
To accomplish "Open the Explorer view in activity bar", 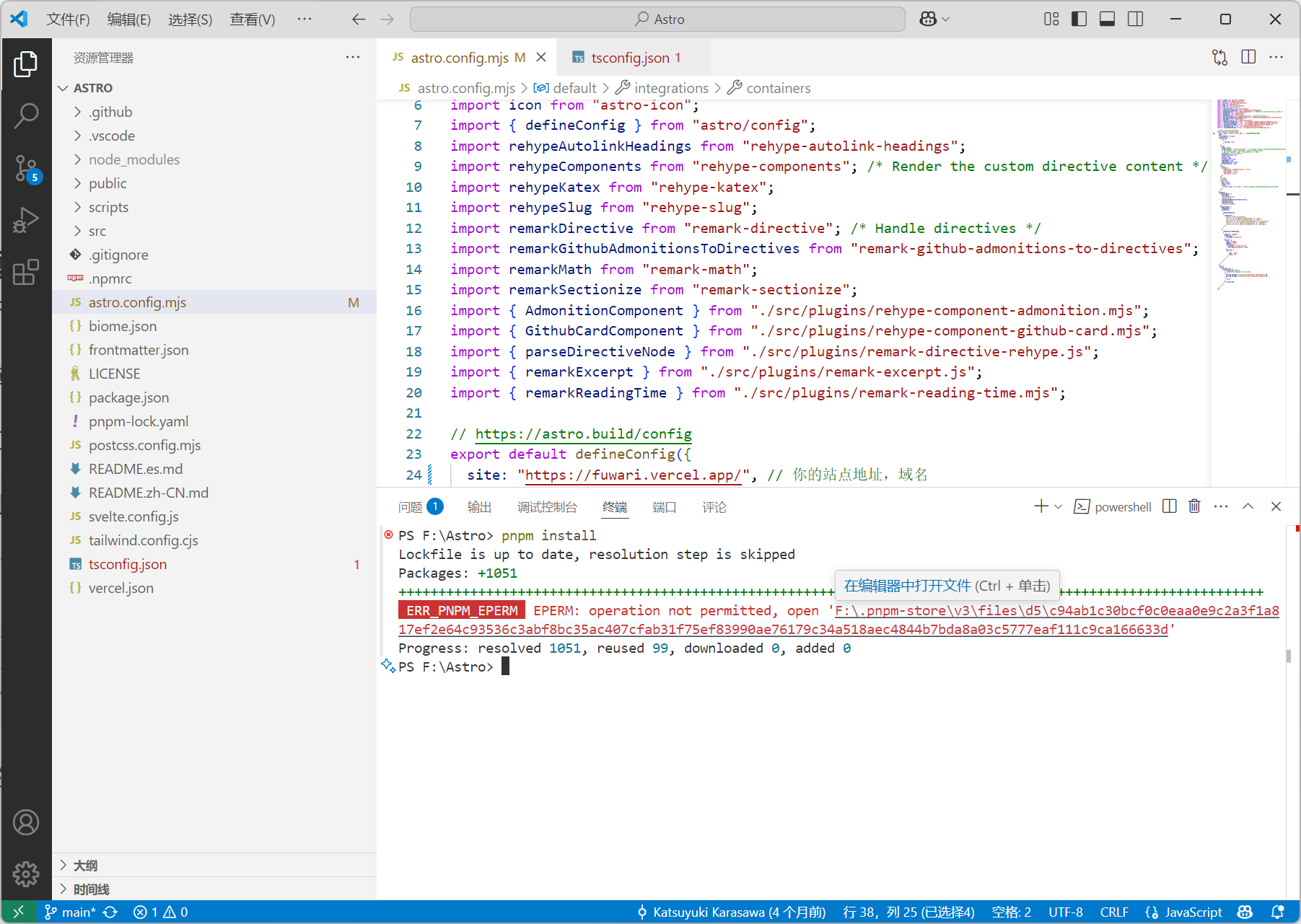I will 26,64.
